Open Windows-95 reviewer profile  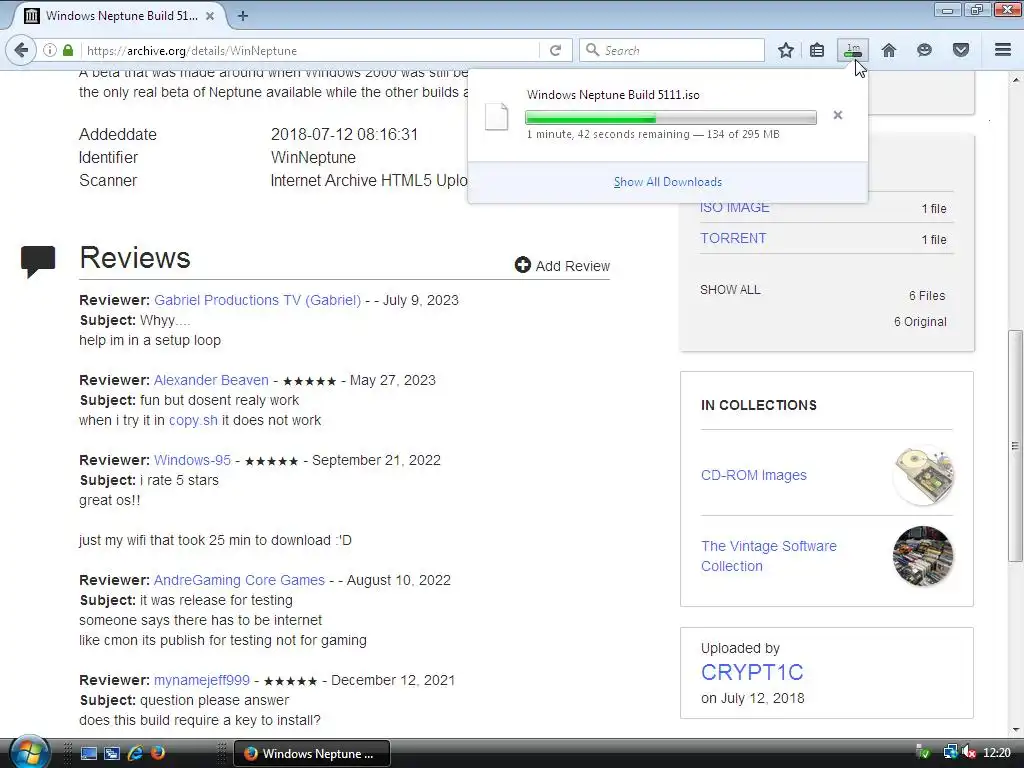click(x=192, y=460)
